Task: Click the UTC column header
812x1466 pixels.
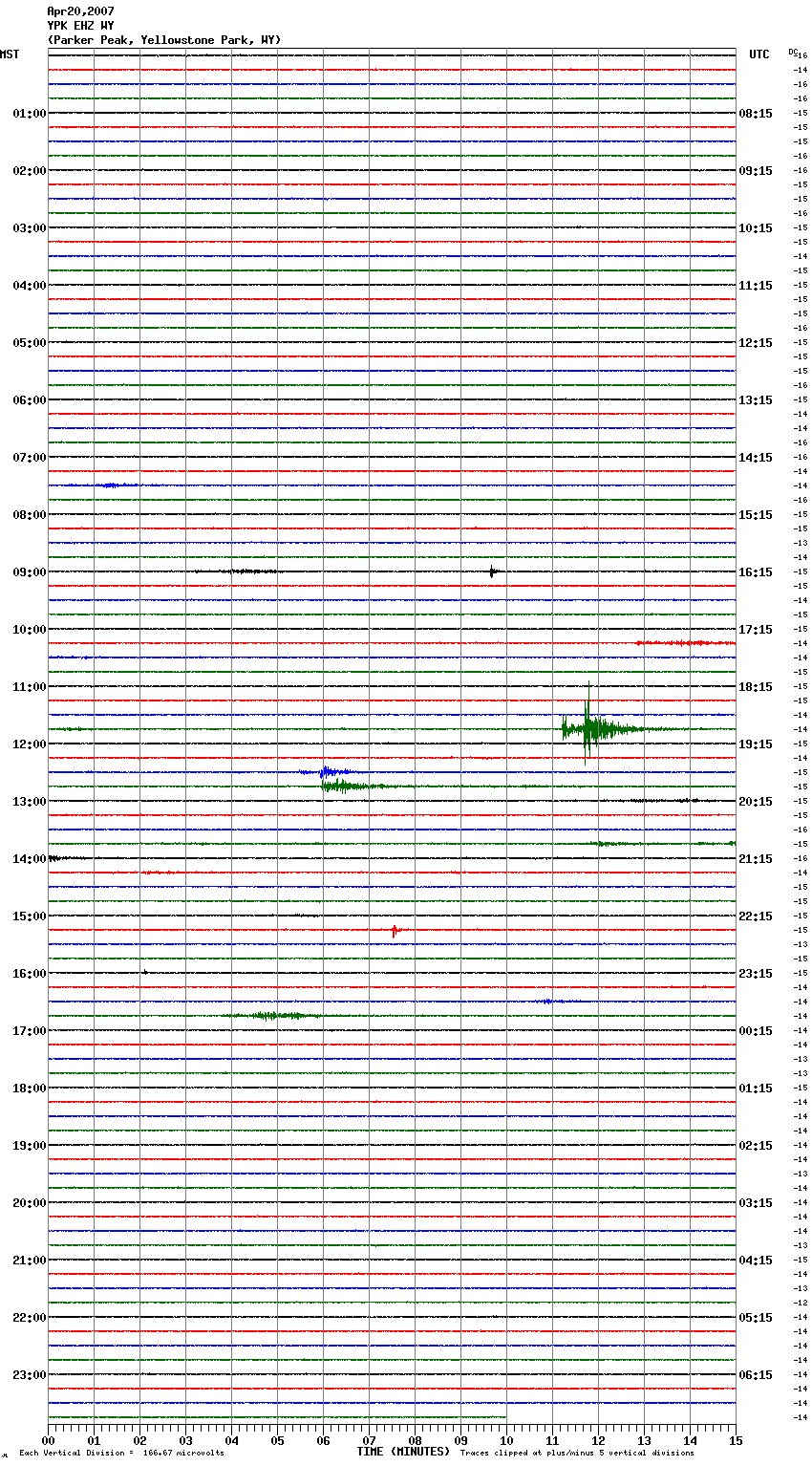Action: (x=759, y=54)
